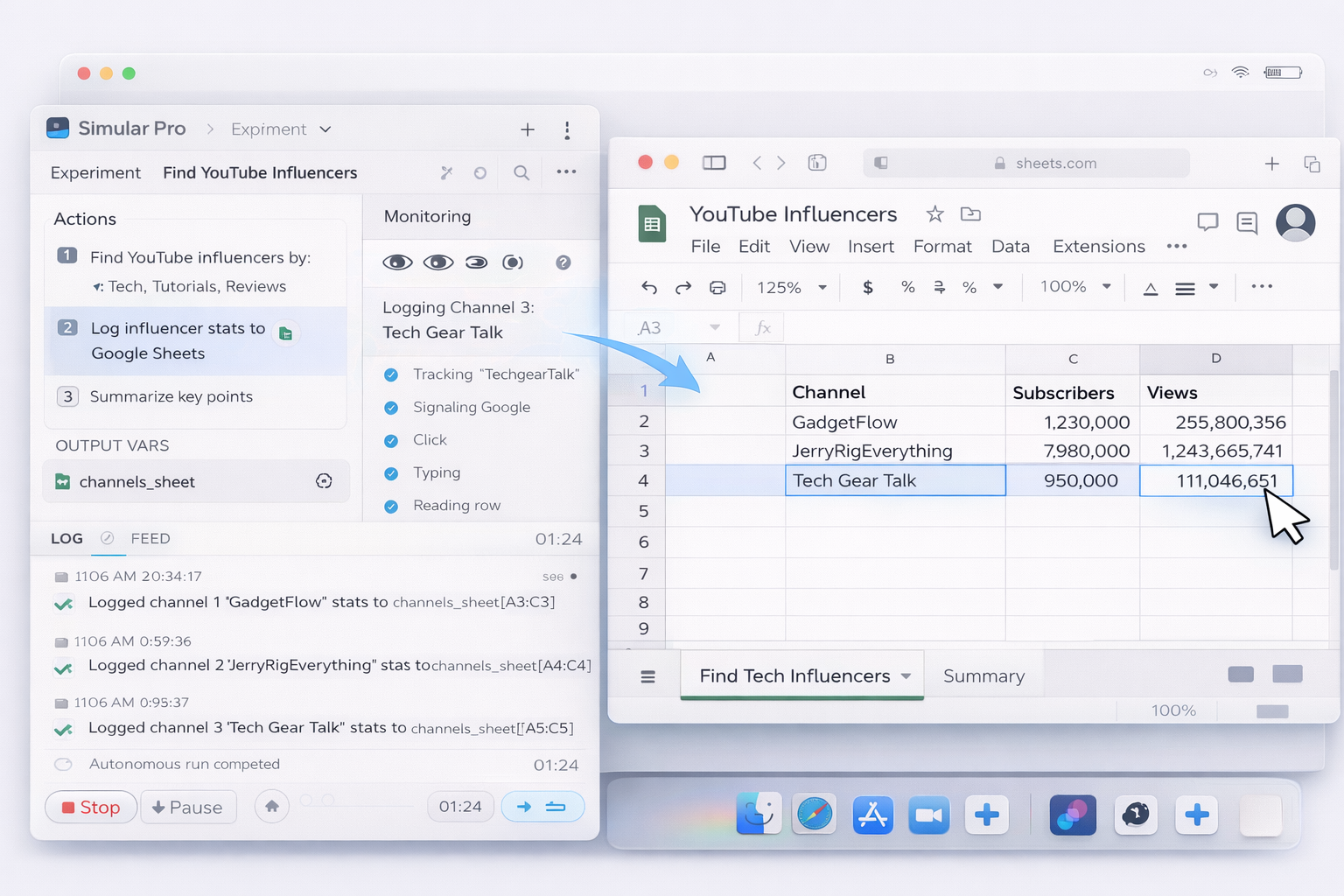The image size is (1344, 896).
Task: Open the Insert menu in Sheets
Action: tap(871, 247)
